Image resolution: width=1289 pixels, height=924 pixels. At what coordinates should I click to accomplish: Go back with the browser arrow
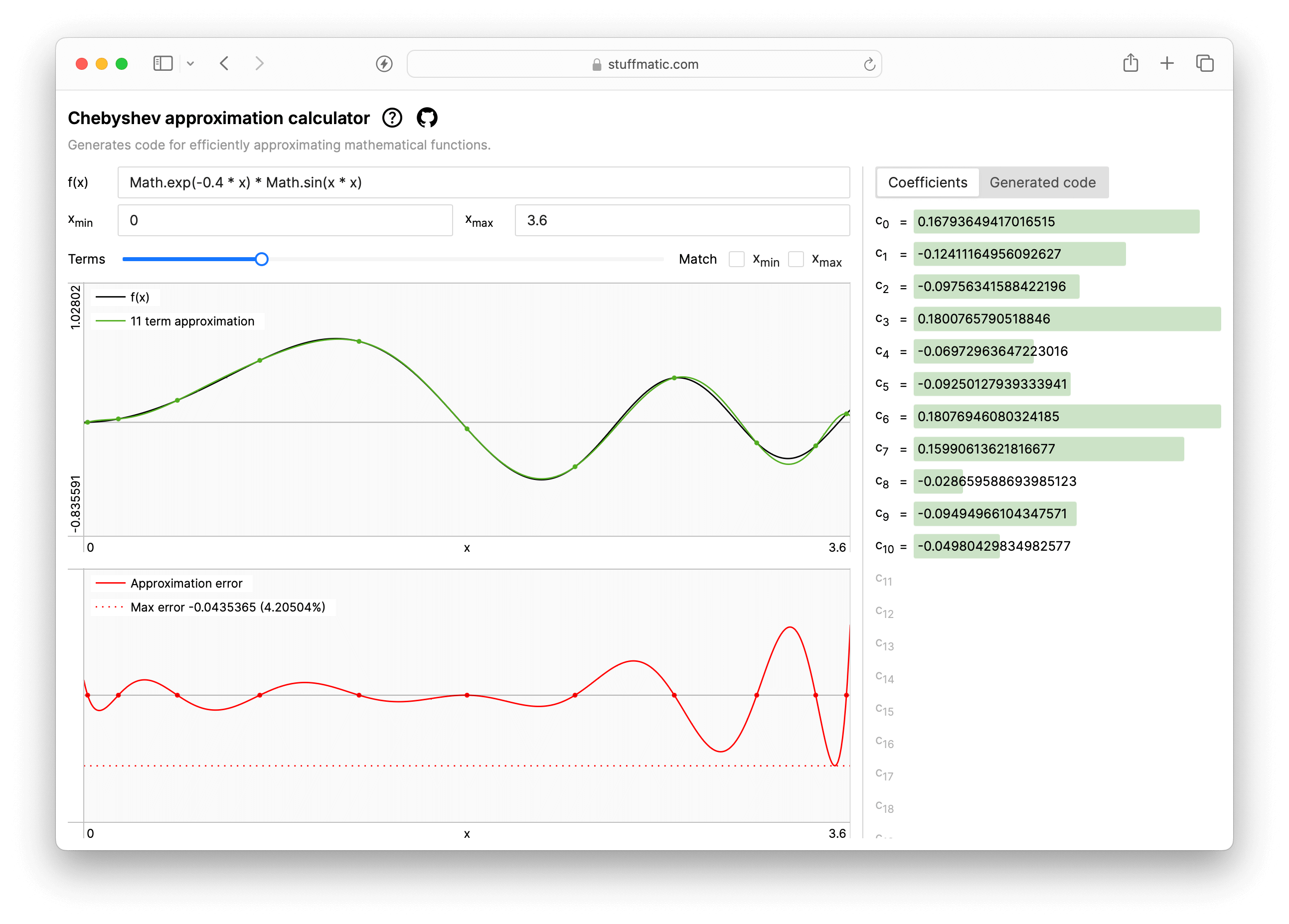pos(224,64)
